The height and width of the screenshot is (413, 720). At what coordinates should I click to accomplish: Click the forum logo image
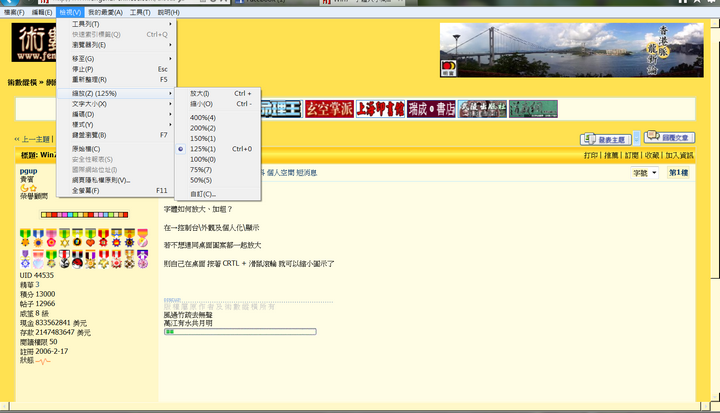[x=34, y=42]
